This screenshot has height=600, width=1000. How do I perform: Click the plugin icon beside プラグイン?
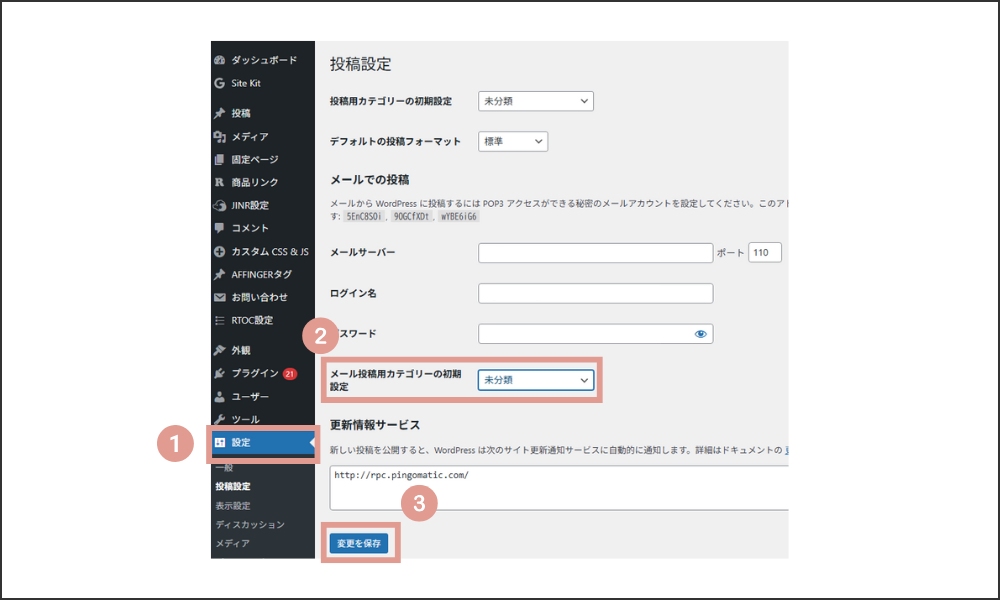[219, 373]
